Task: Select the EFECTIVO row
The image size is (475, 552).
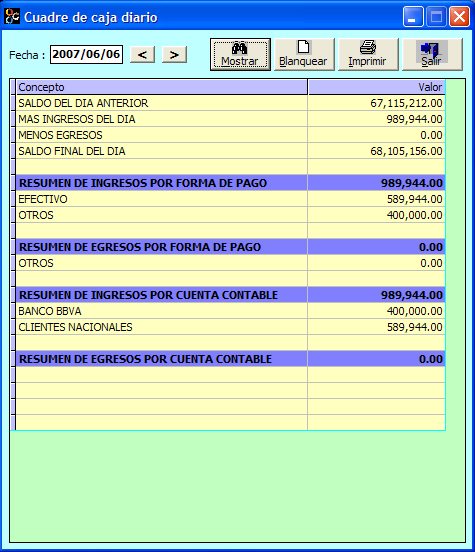Action: [231, 199]
